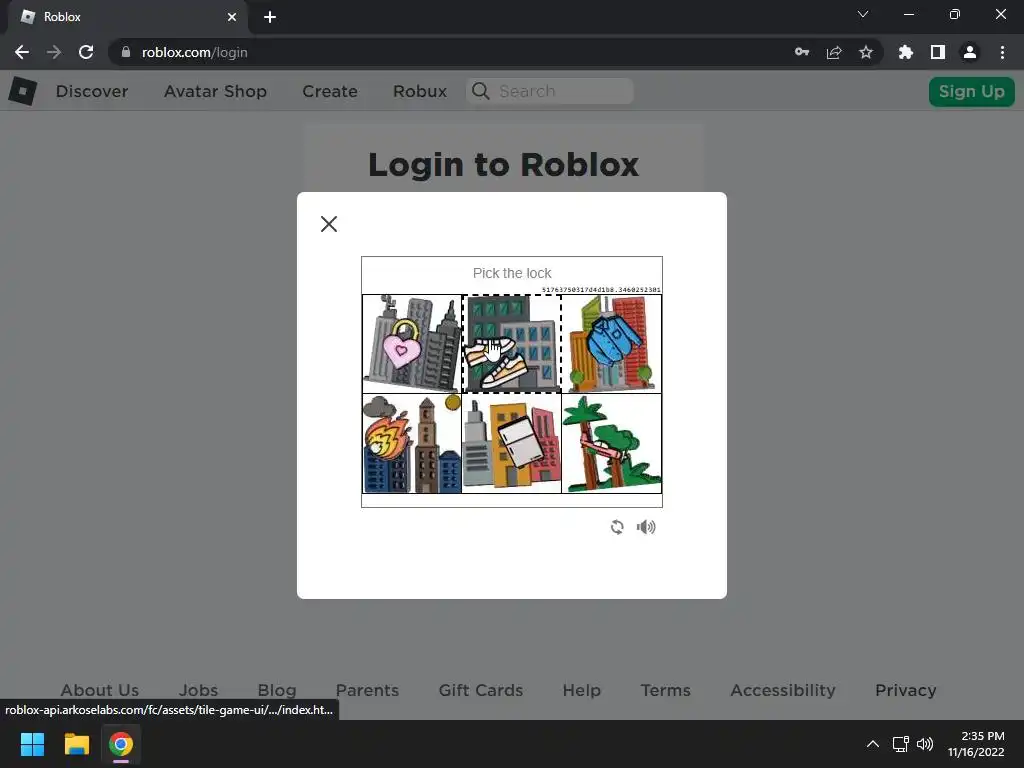The width and height of the screenshot is (1024, 768).
Task: Minimize the Chrome window
Action: [909, 14]
